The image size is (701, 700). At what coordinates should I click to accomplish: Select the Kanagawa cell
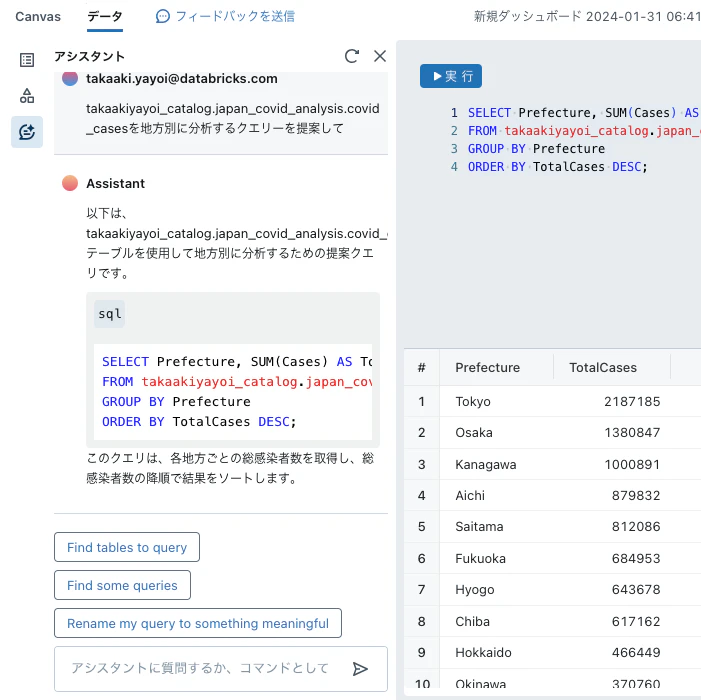486,464
